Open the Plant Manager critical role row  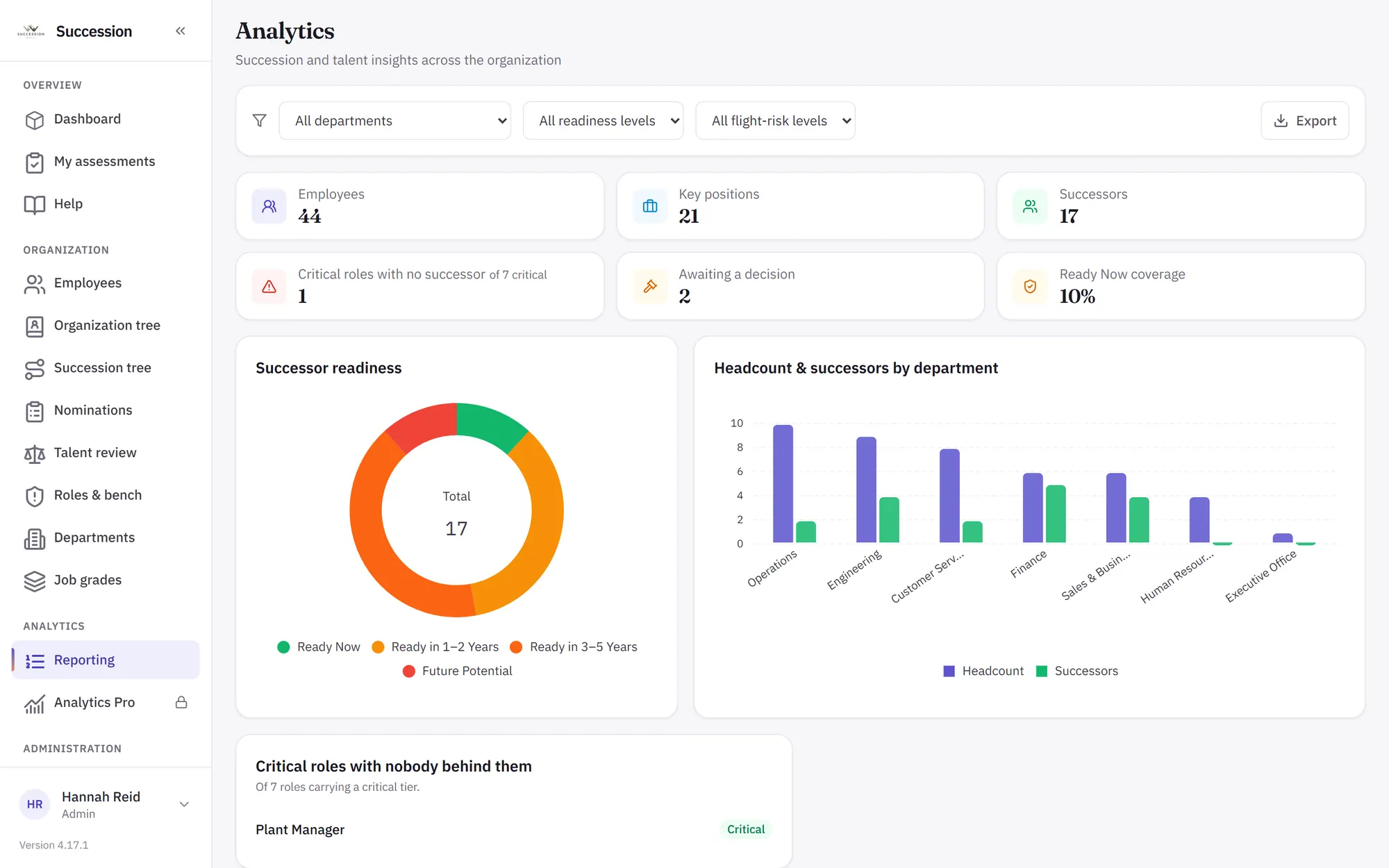[x=514, y=830]
